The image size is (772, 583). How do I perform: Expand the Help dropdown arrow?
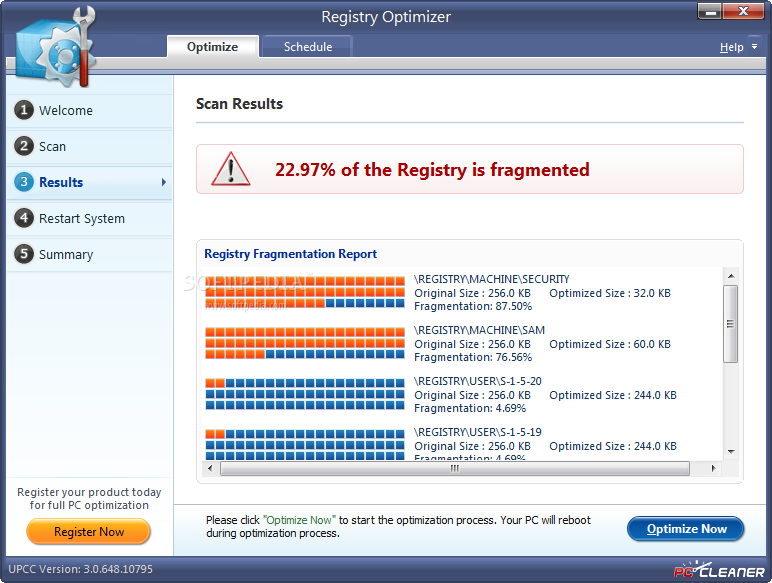[x=754, y=47]
